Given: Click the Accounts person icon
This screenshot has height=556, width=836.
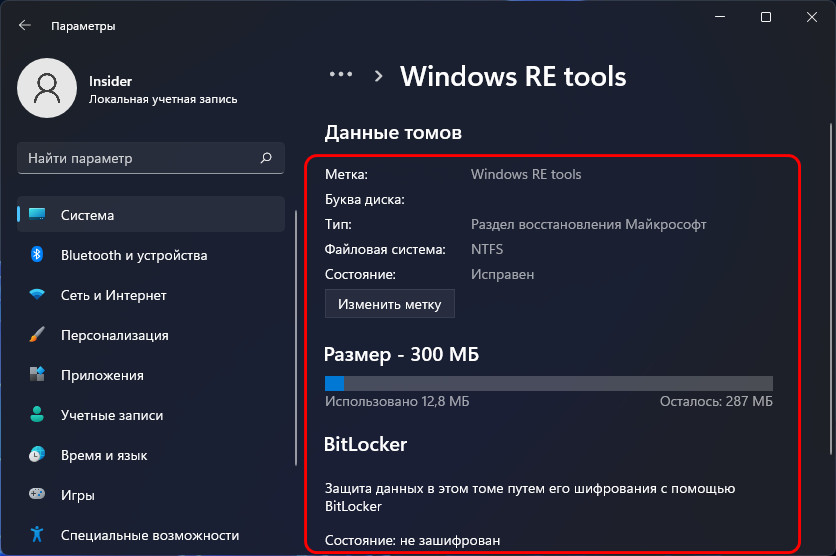Looking at the screenshot, I should (37, 415).
